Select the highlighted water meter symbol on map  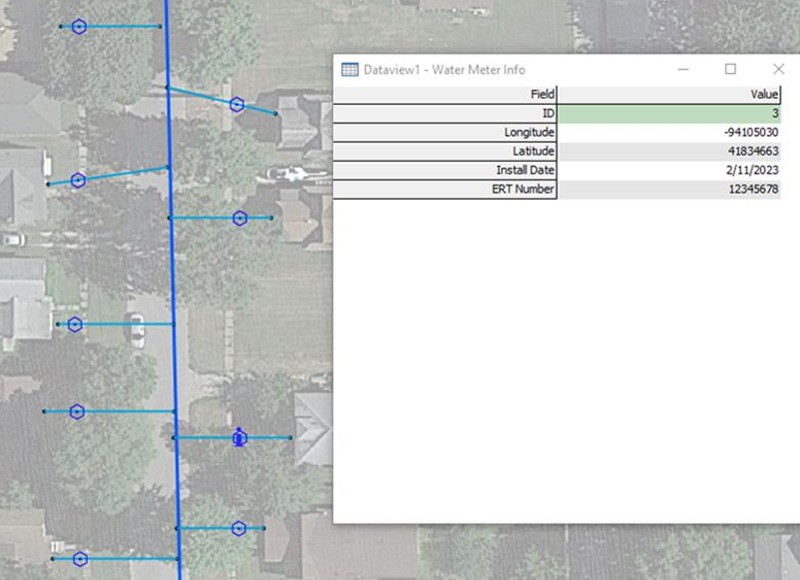239,437
